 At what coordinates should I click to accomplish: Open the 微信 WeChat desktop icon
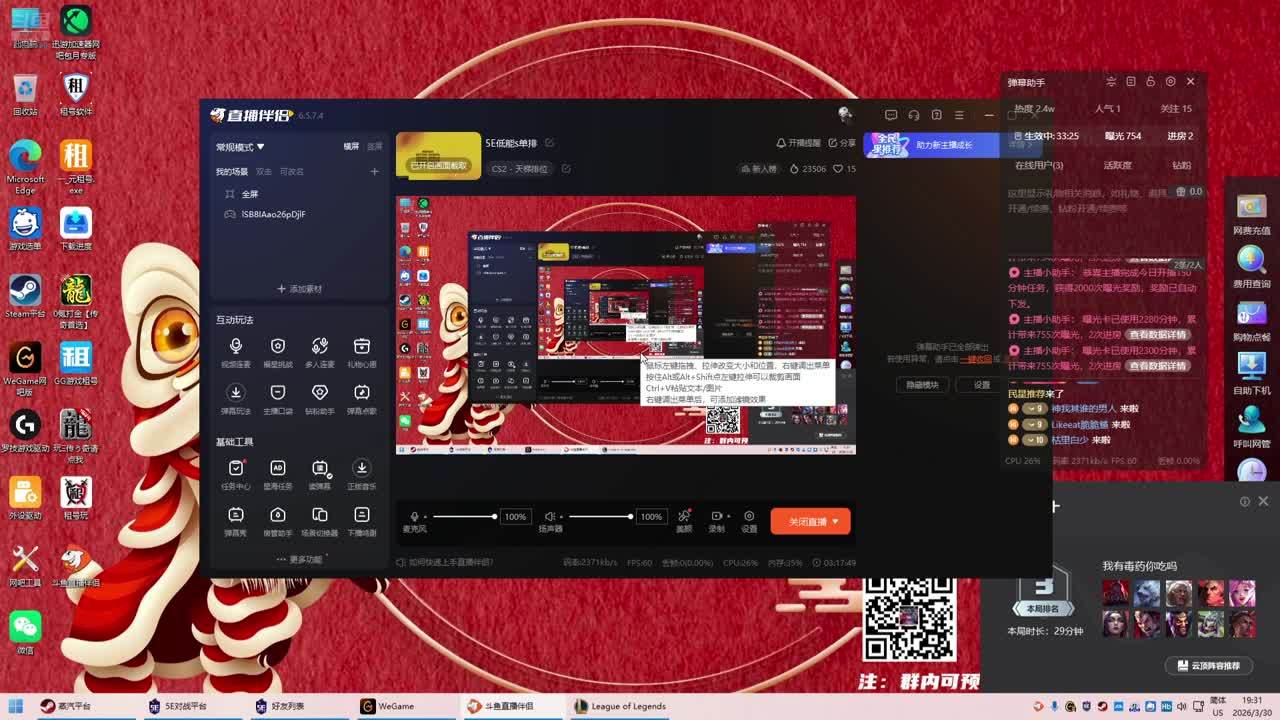click(x=25, y=634)
